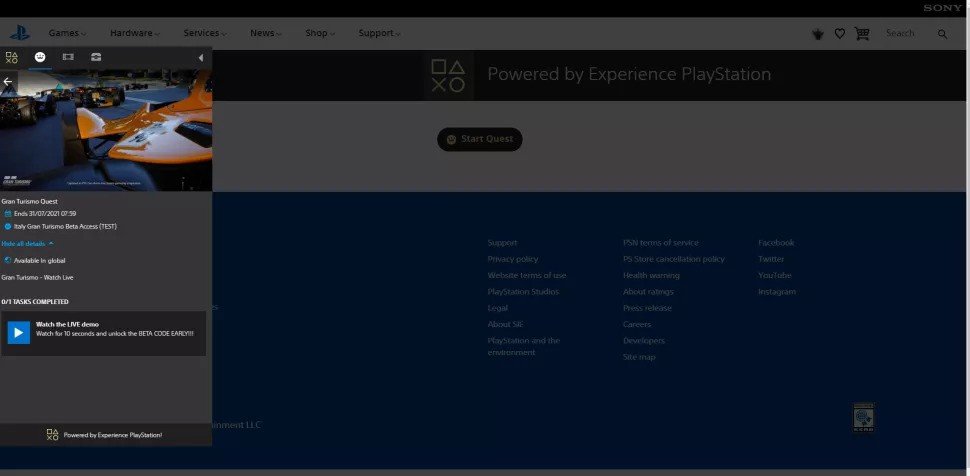Click the Available in global text

[x=40, y=261]
